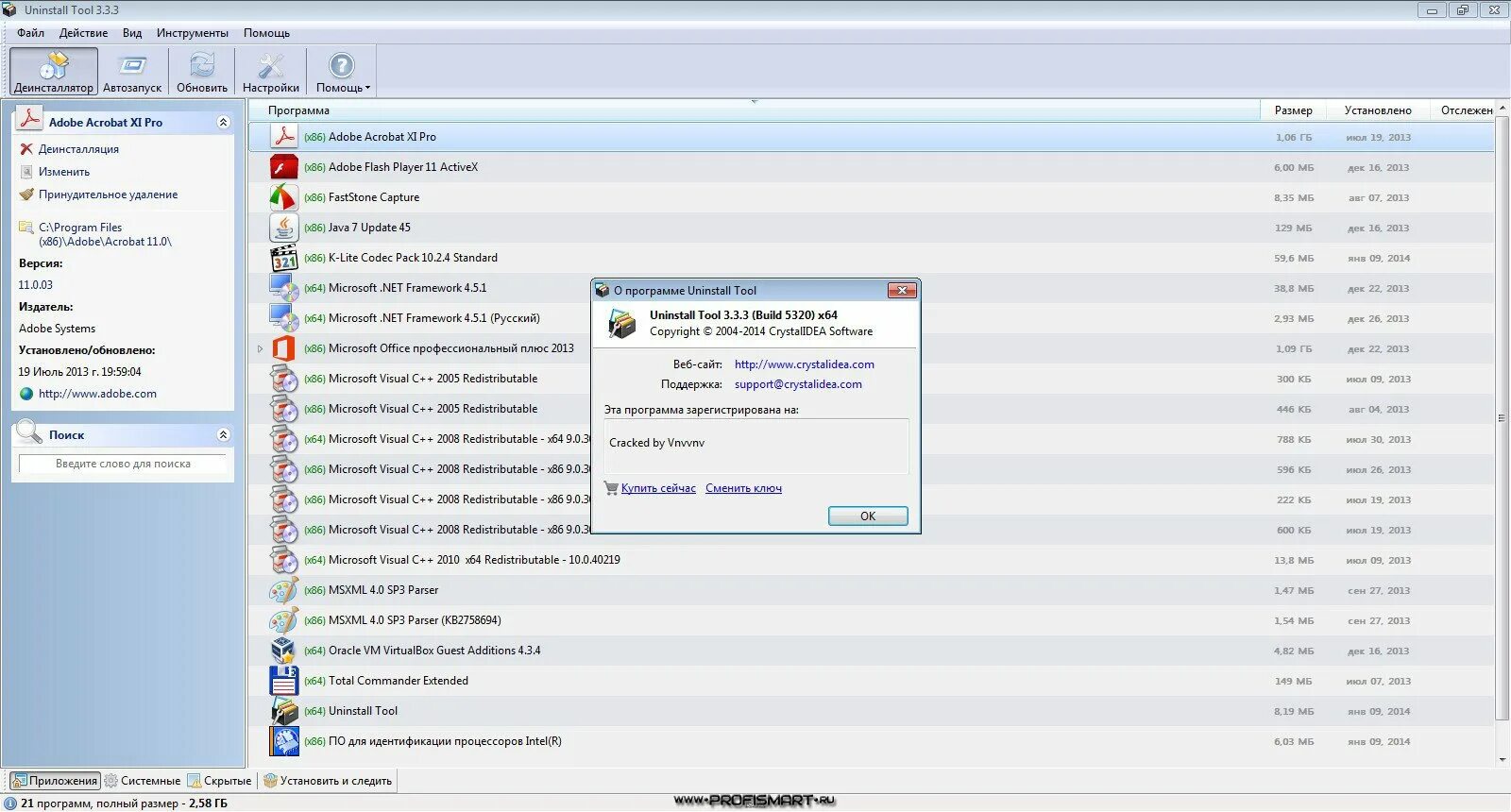
Task: Click the 1,06 ГБ size of Adobe Acrobat
Action: click(1294, 137)
